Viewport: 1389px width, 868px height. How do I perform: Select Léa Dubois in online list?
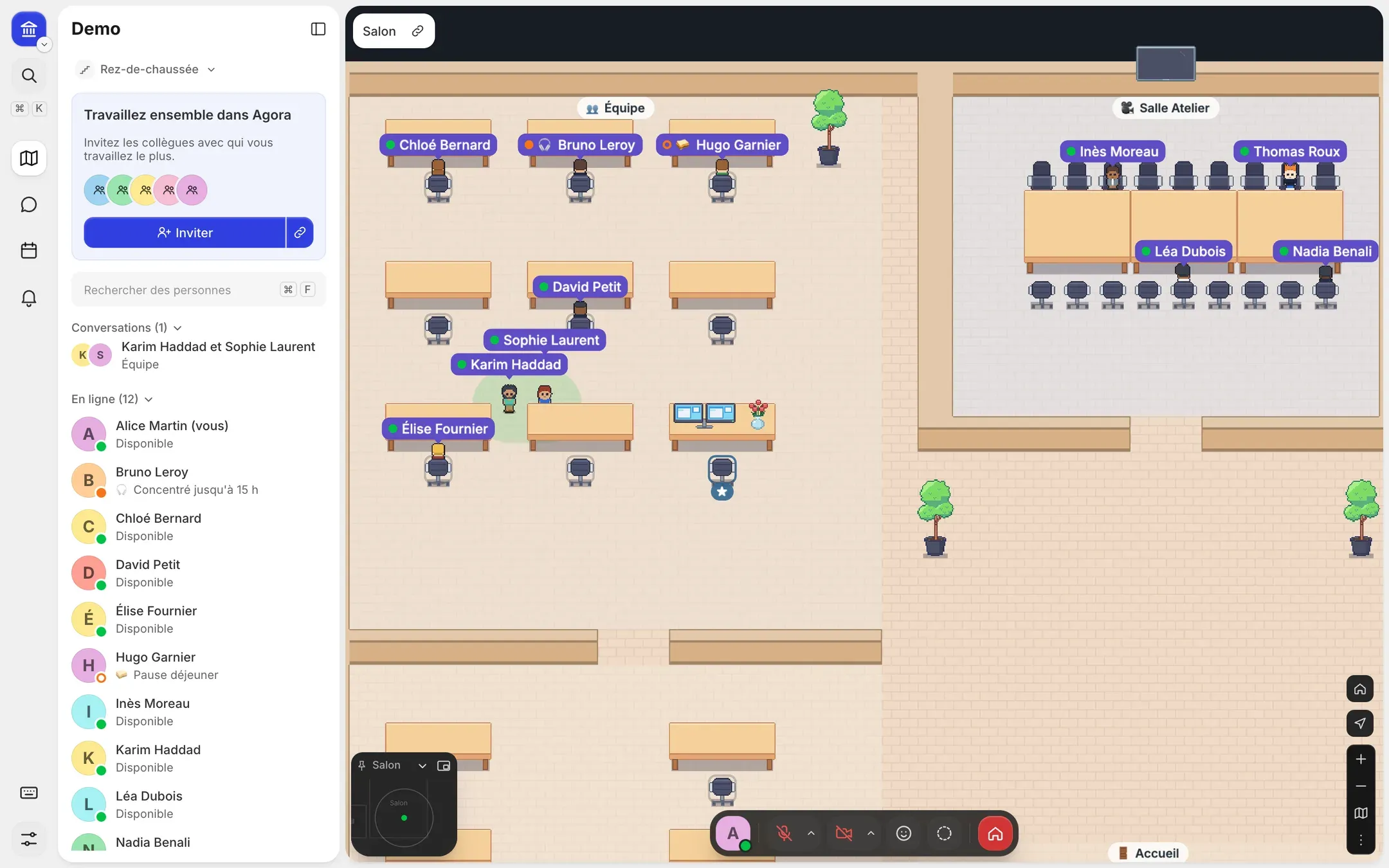pyautogui.click(x=198, y=804)
